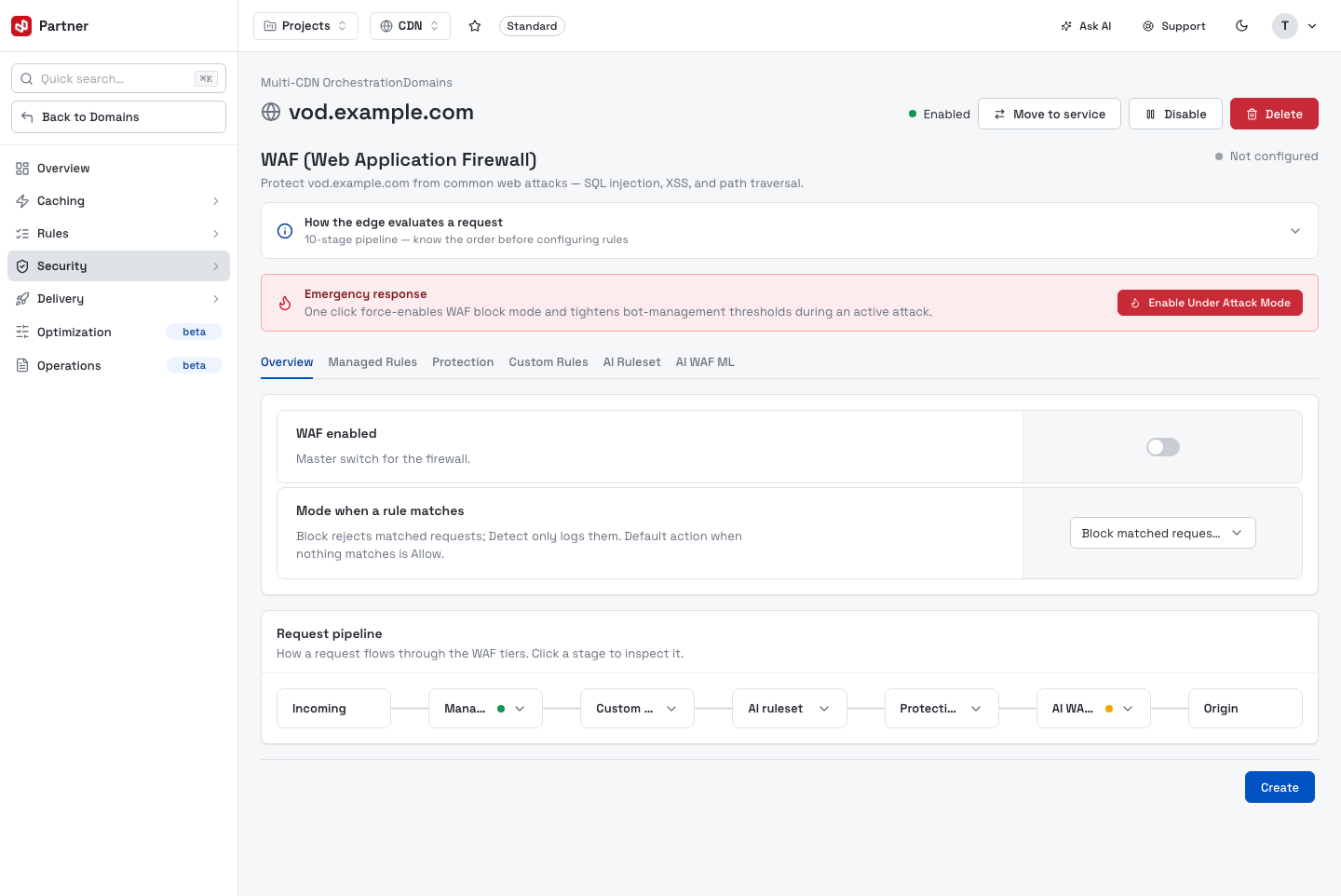Click the Delivery rocket icon
The image size is (1341, 896).
[22, 299]
